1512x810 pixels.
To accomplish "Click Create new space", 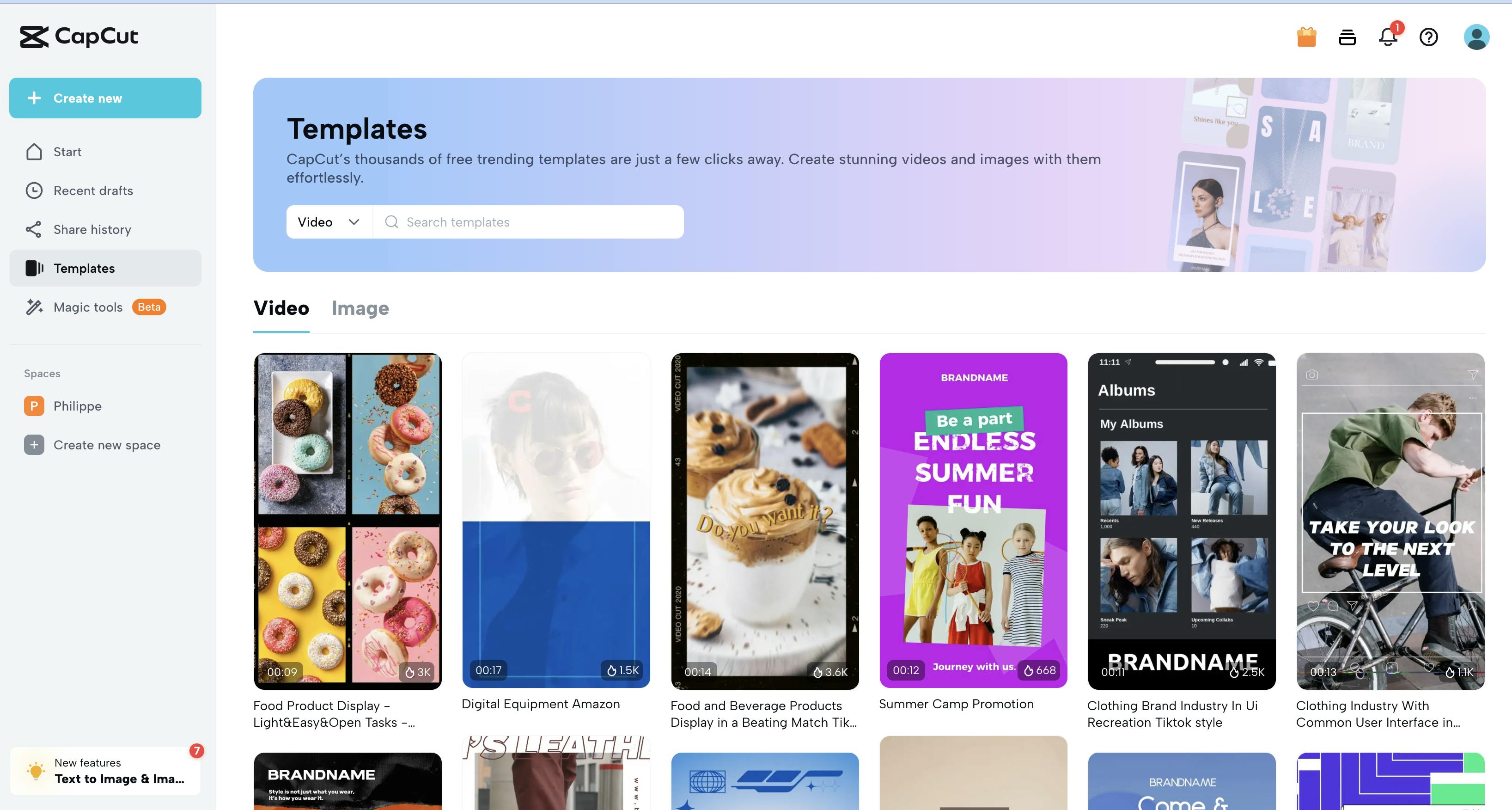I will click(106, 445).
